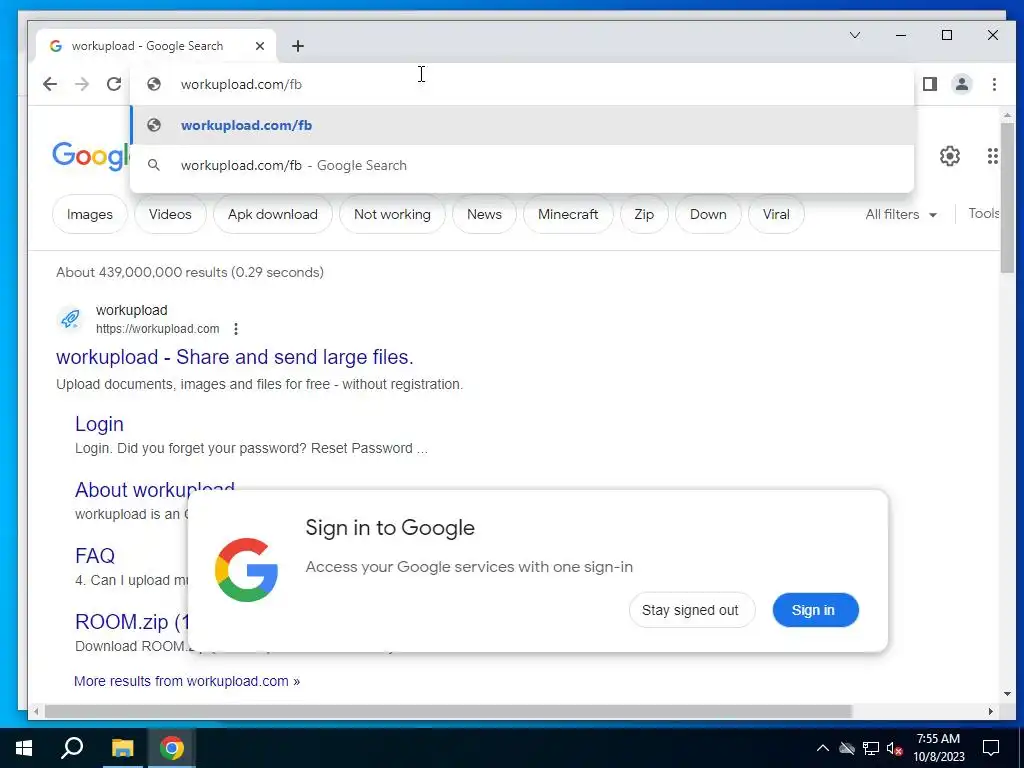Click the vertical scrollbar thumb
The image size is (1024, 768).
(x=1008, y=197)
